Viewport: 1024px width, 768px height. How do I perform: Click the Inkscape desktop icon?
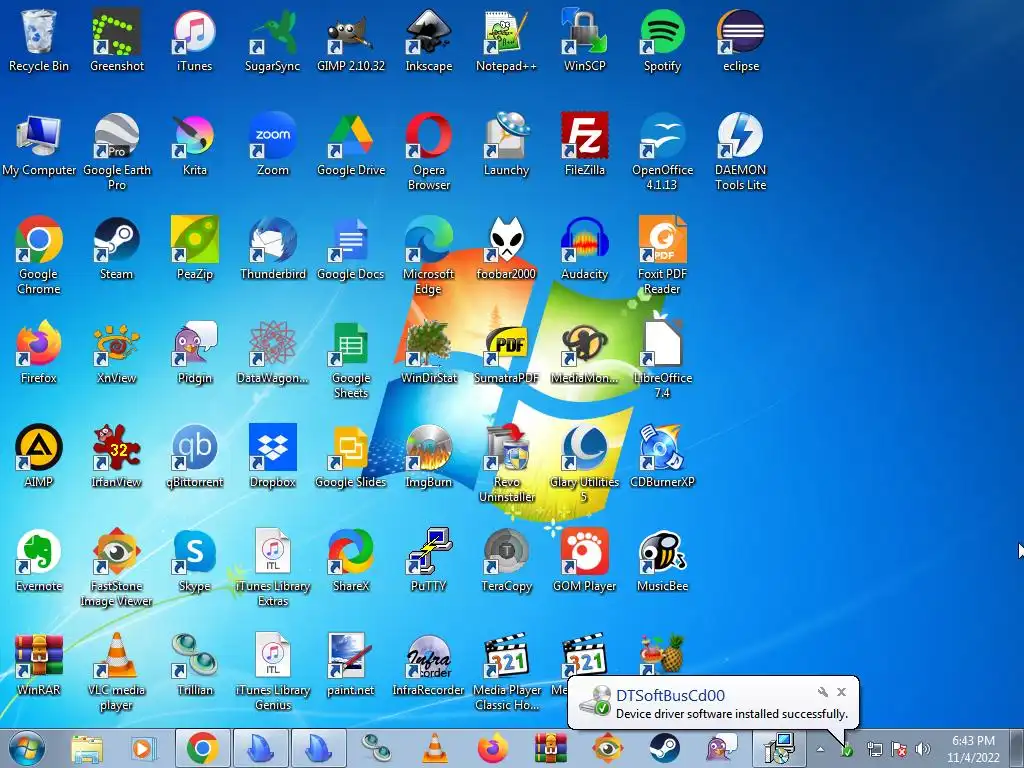coord(428,40)
